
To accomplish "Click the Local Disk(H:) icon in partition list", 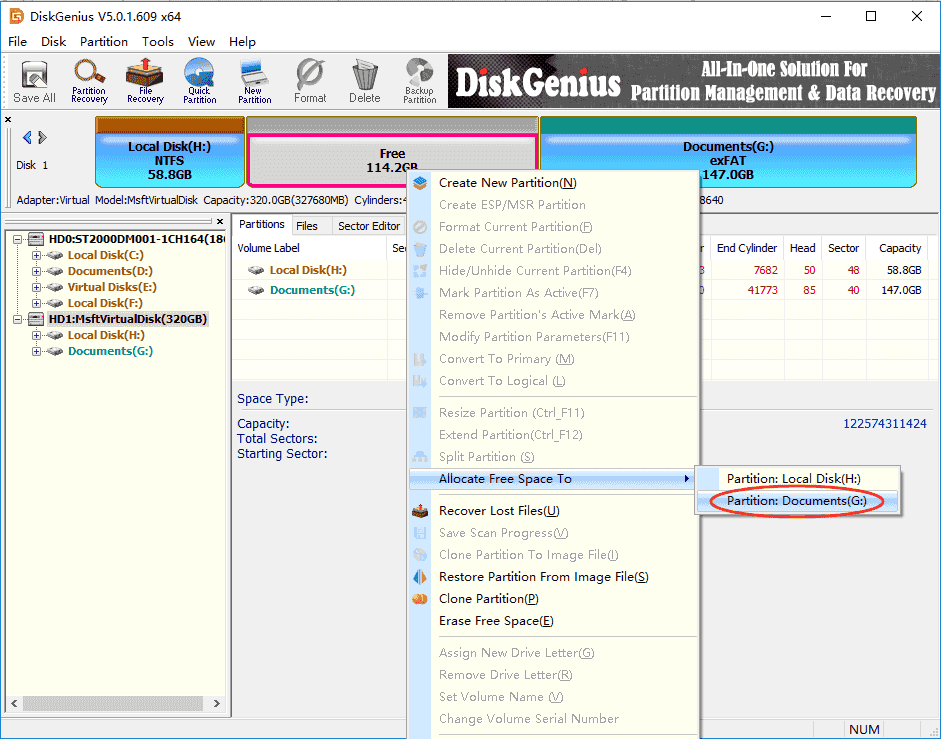I will coord(256,270).
